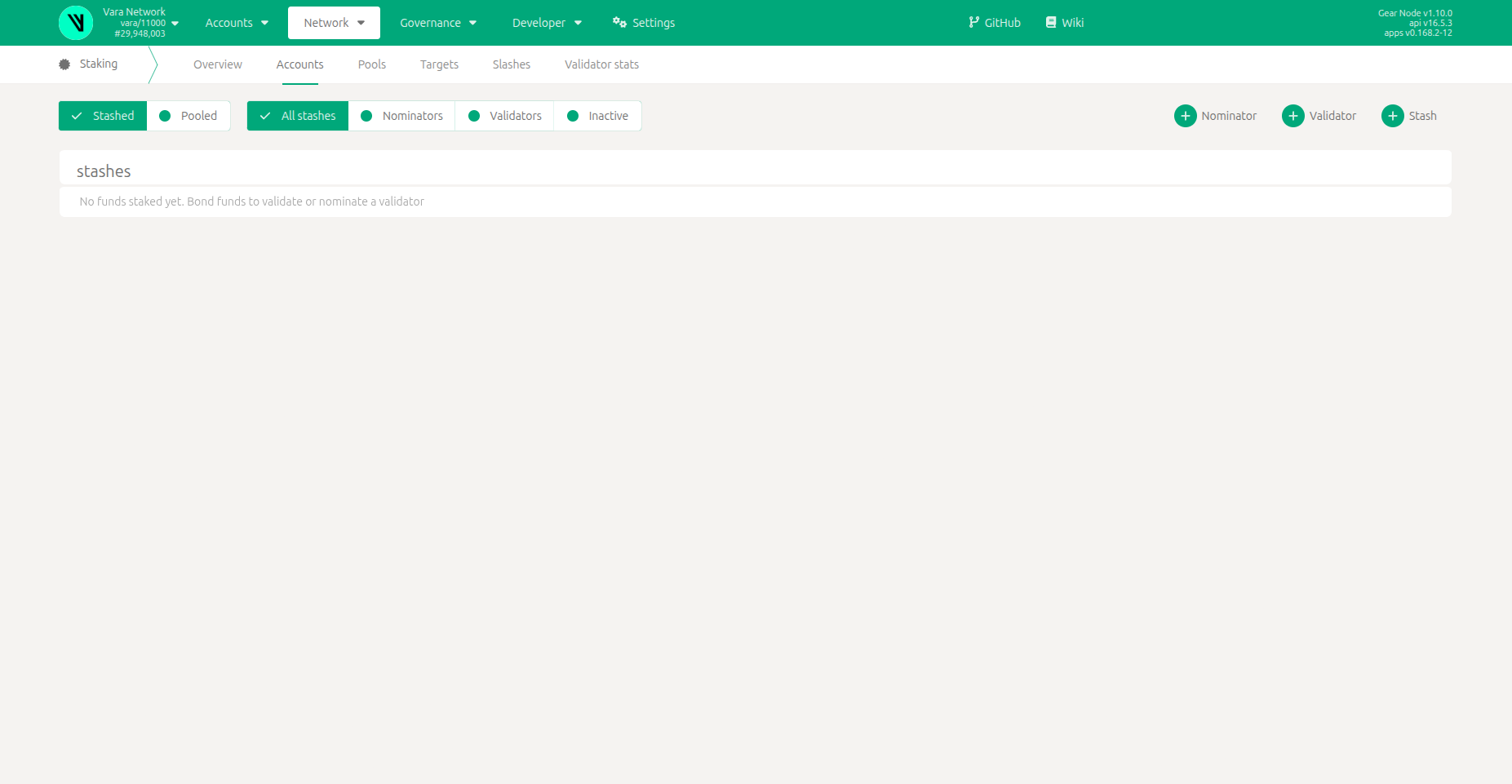The image size is (1512, 784).
Task: Expand the Governance top menu
Action: pos(438,23)
